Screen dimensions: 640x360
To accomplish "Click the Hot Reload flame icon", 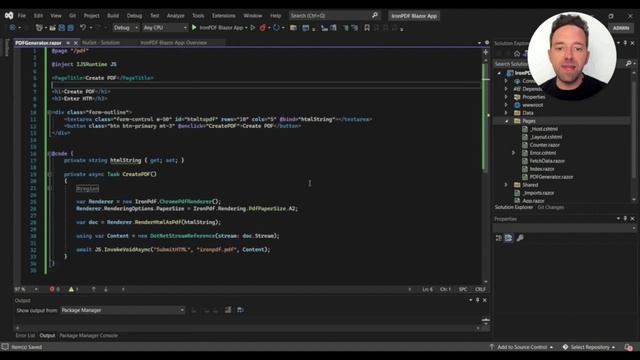I will coord(262,28).
